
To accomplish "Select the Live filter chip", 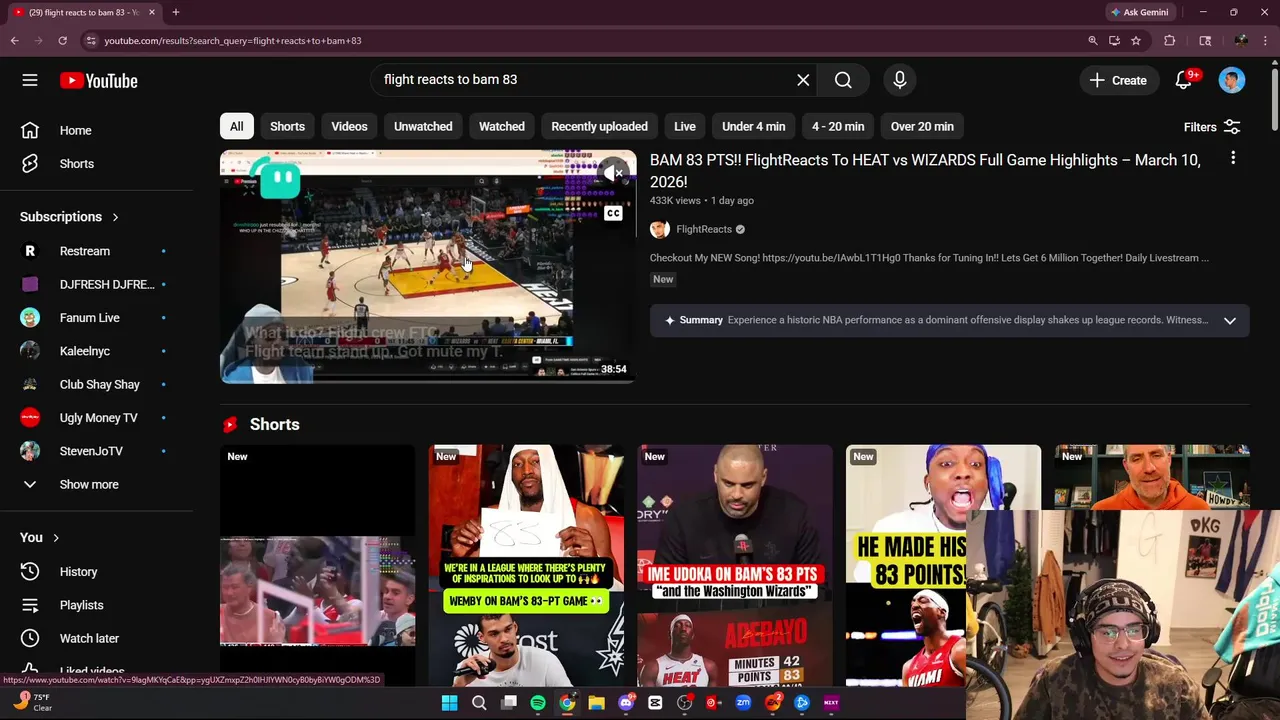I will [x=685, y=126].
